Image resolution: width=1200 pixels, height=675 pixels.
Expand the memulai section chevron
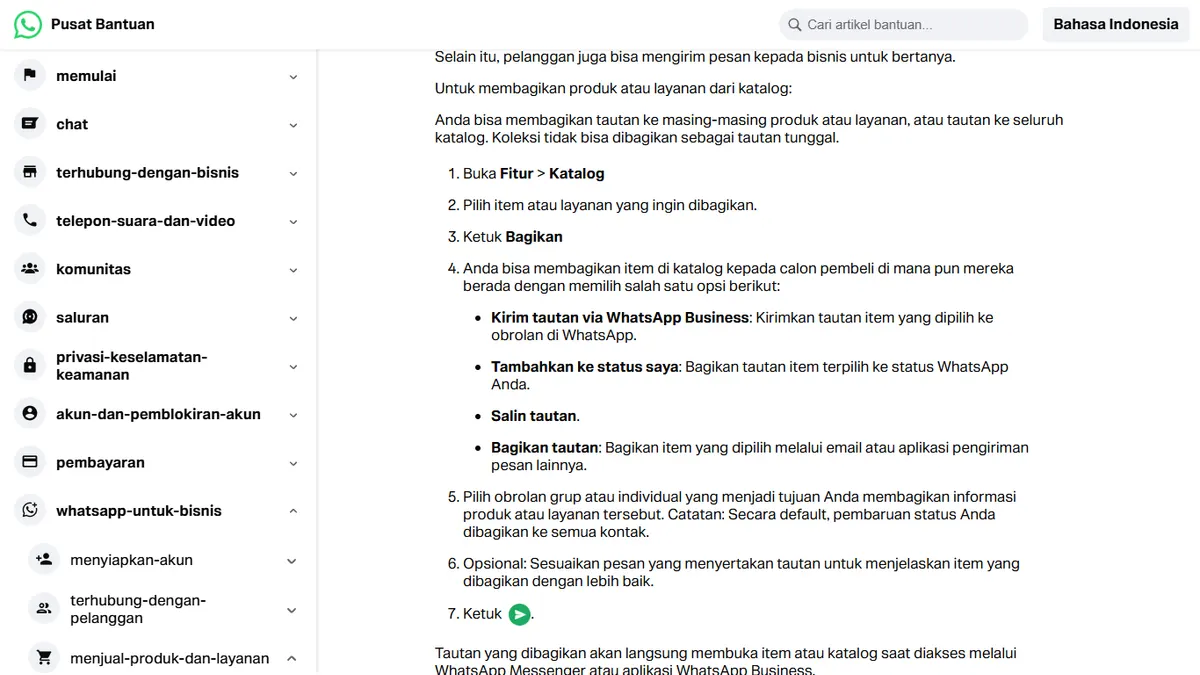coord(293,77)
